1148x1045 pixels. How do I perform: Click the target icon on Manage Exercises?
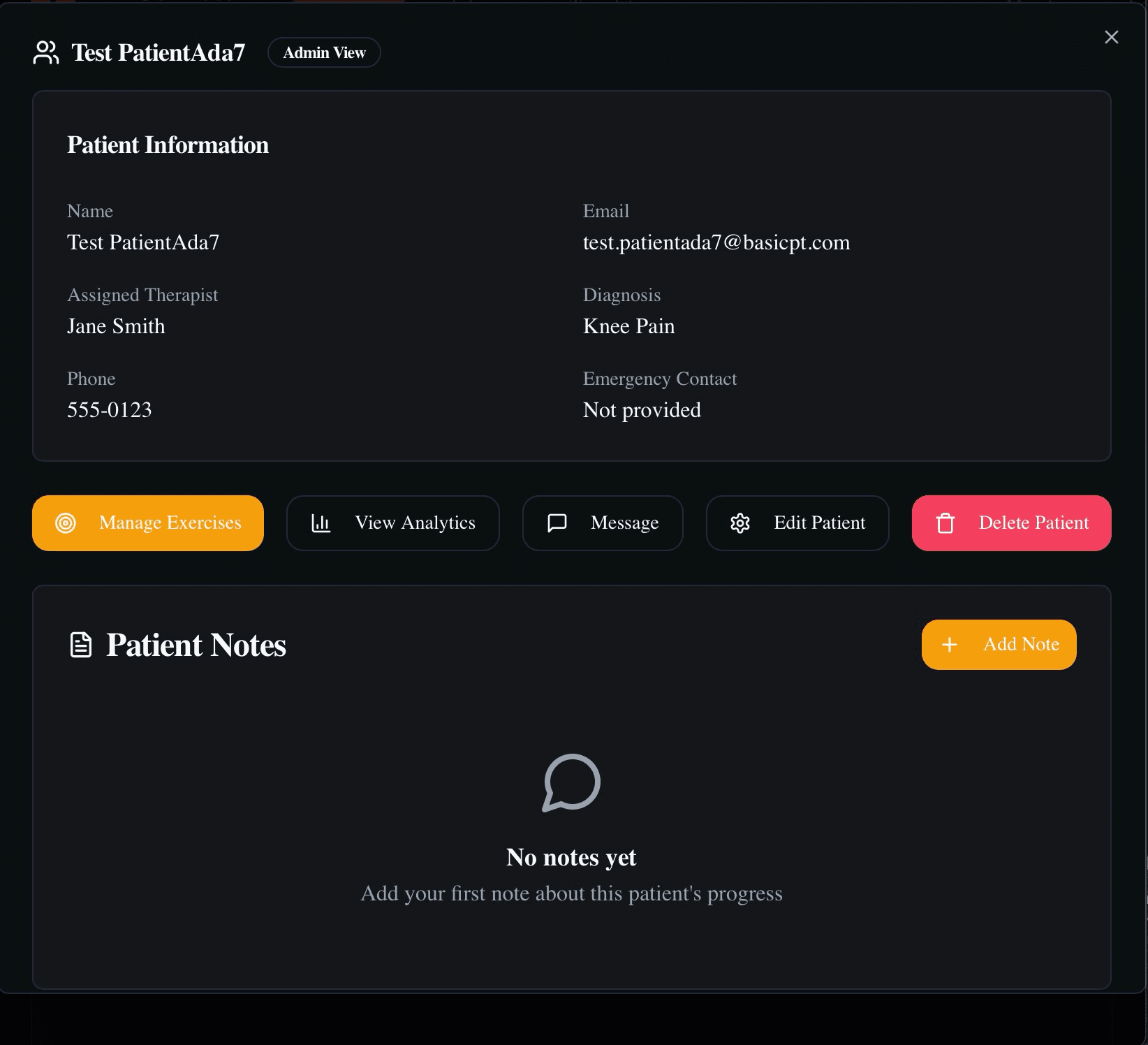[x=66, y=522]
